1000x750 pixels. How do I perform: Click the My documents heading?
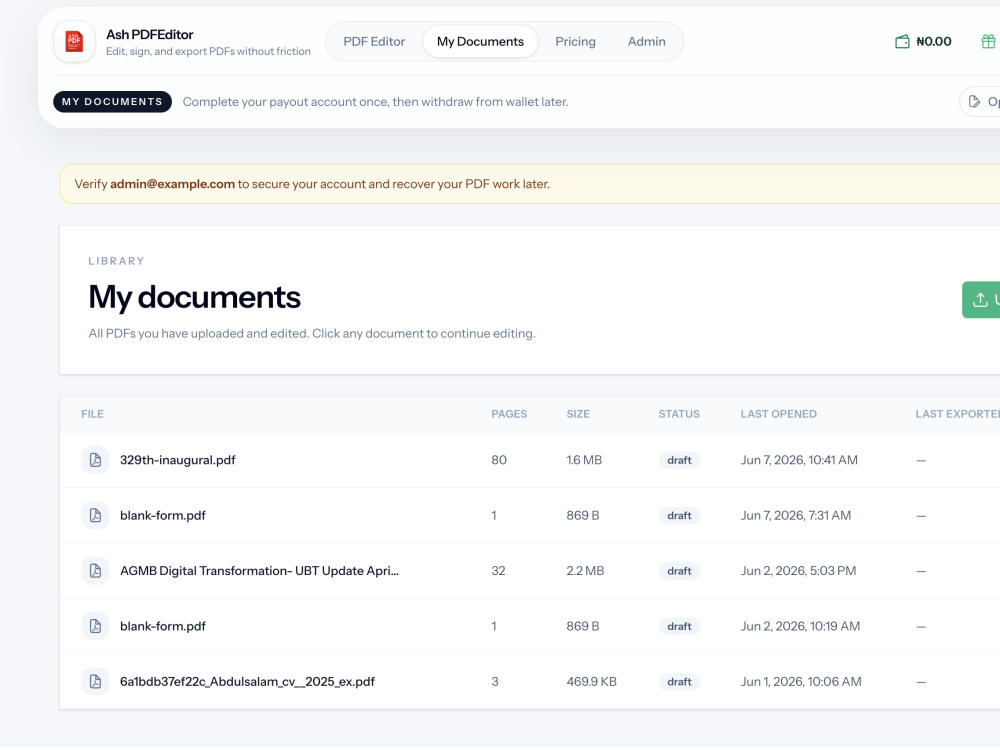point(195,298)
